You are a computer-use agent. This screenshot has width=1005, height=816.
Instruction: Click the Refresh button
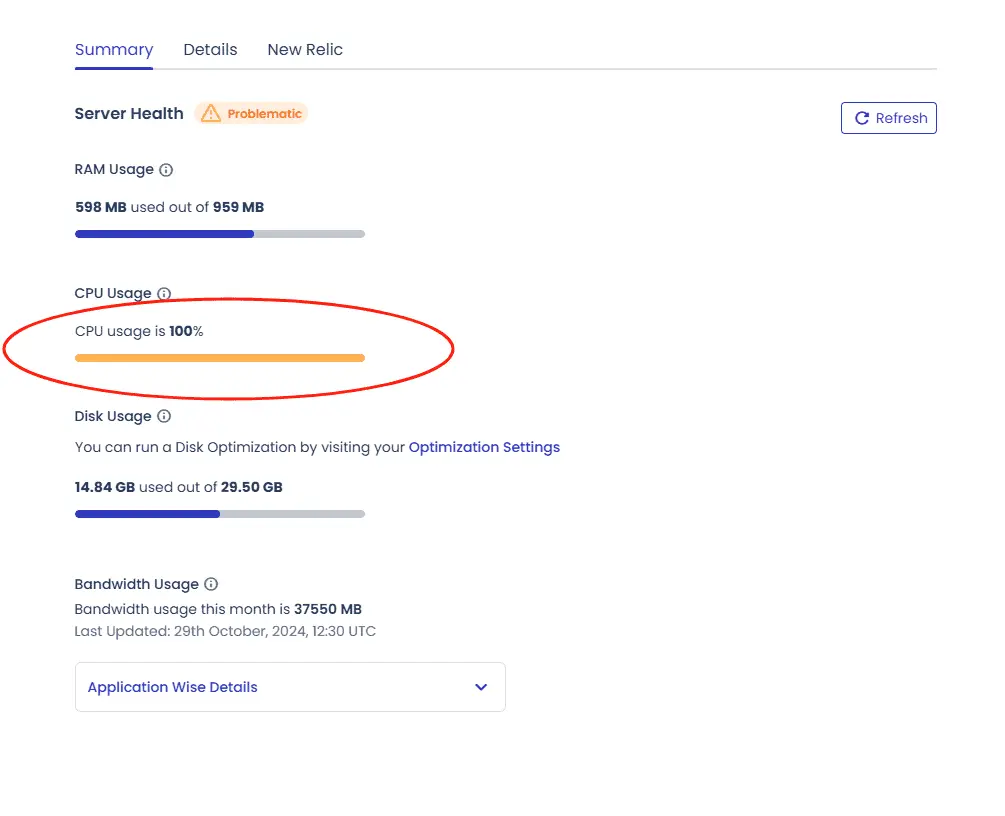(x=888, y=118)
